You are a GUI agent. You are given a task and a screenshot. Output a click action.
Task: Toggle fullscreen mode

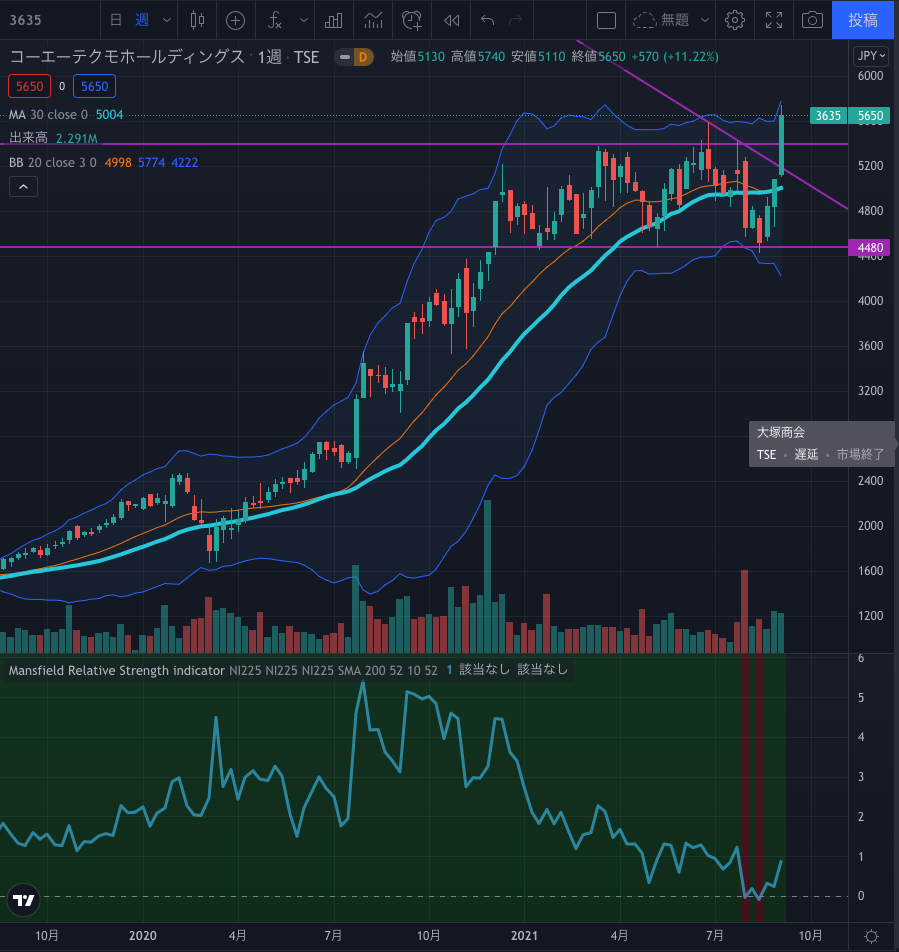[774, 20]
